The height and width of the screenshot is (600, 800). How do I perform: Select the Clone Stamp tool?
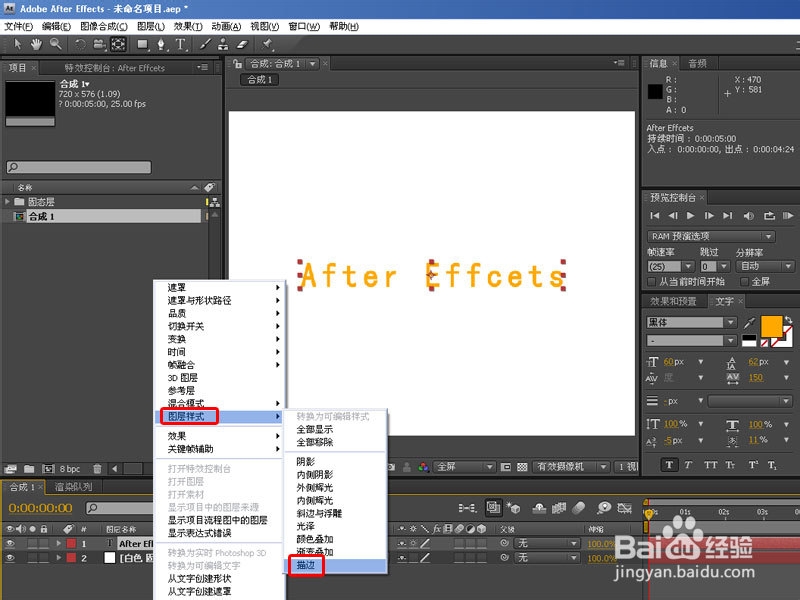pos(223,44)
